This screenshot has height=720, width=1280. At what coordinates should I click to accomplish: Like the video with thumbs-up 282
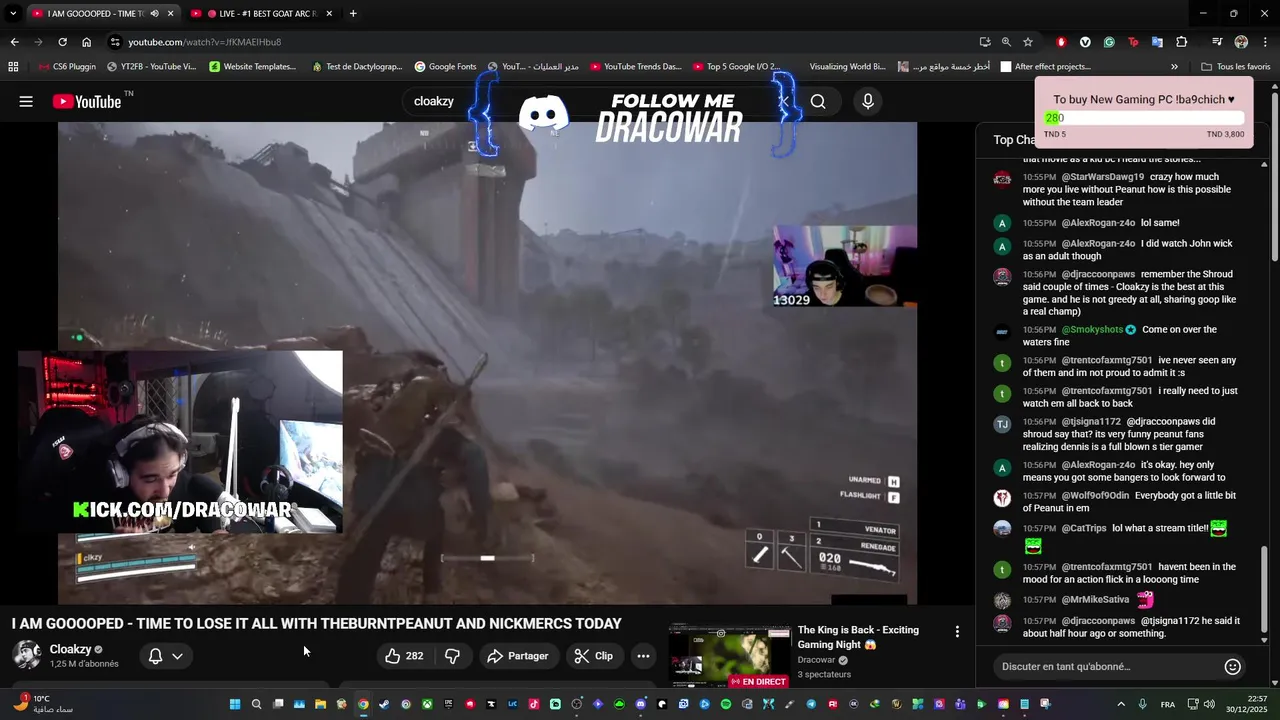tap(404, 656)
